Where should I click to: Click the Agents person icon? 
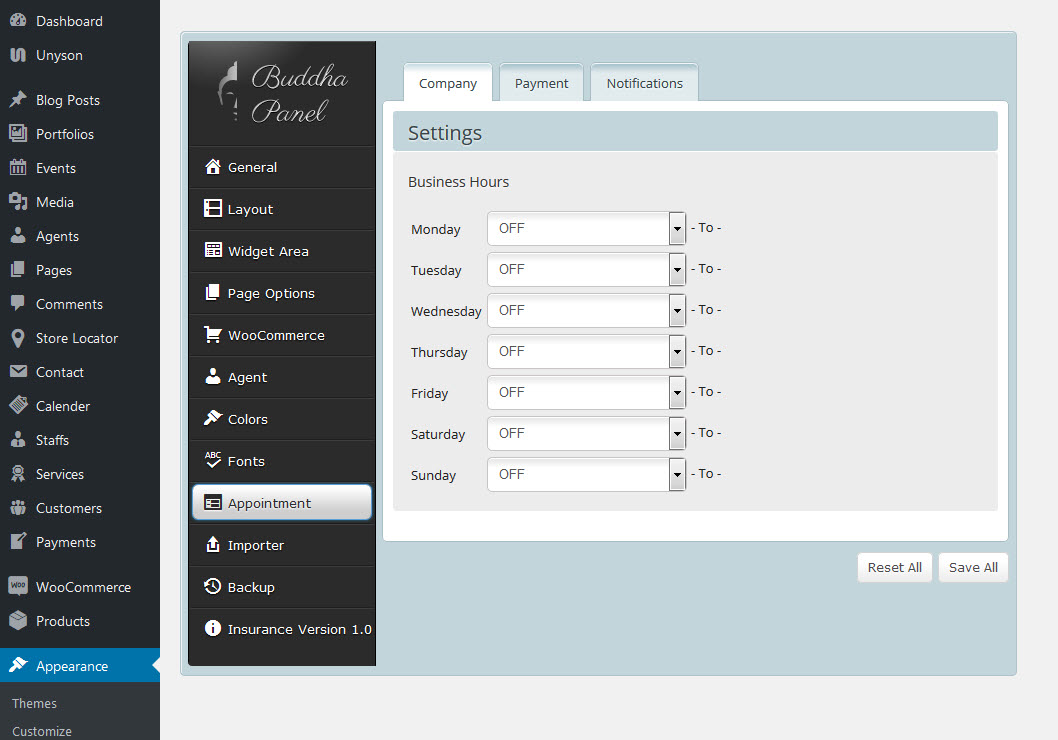click(18, 235)
